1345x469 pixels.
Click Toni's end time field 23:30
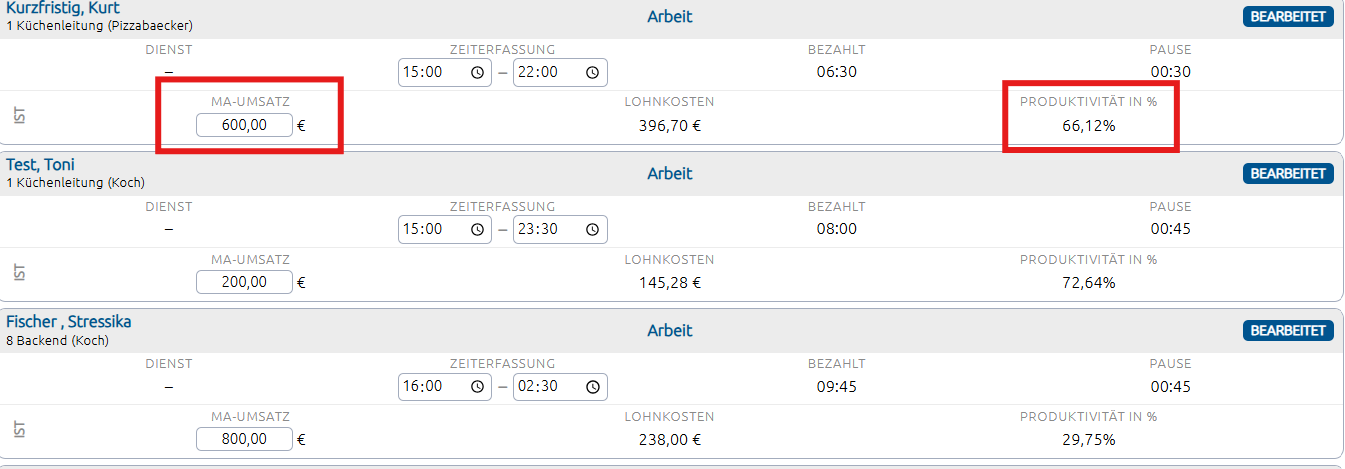546,229
